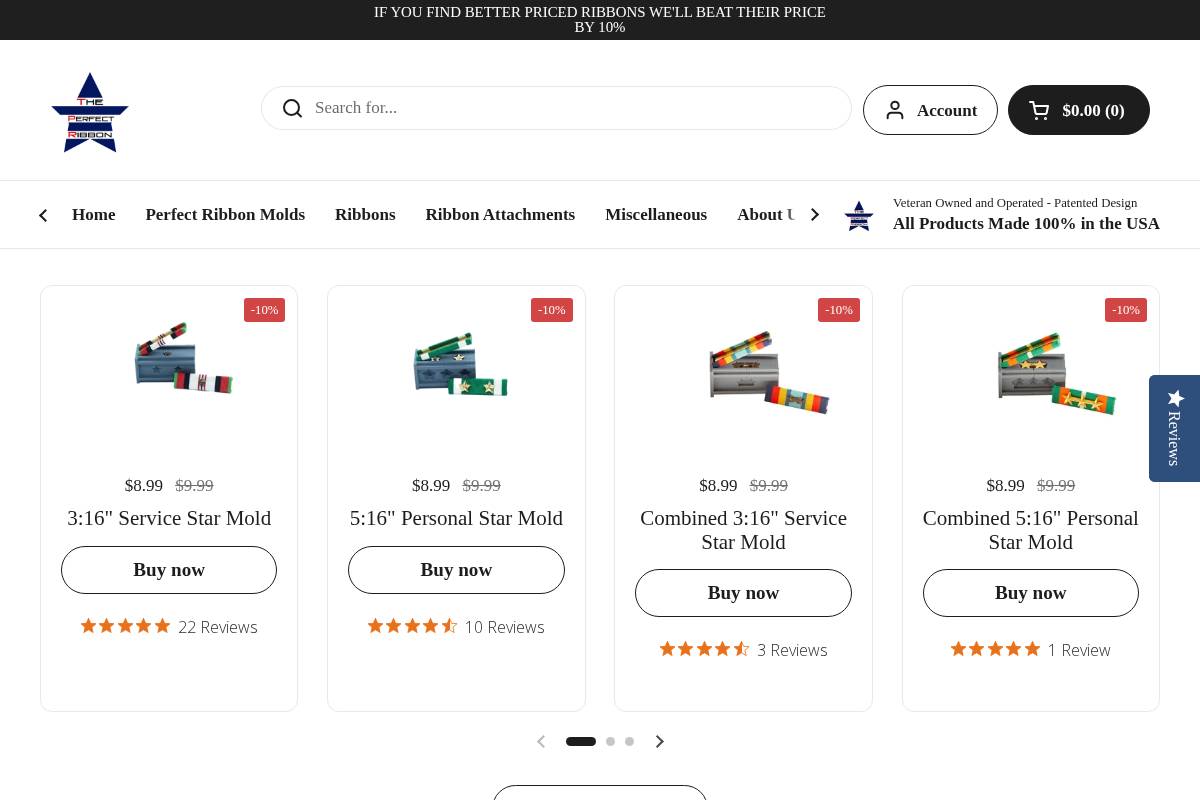Open the shopping cart showing $0.00

click(x=1079, y=110)
